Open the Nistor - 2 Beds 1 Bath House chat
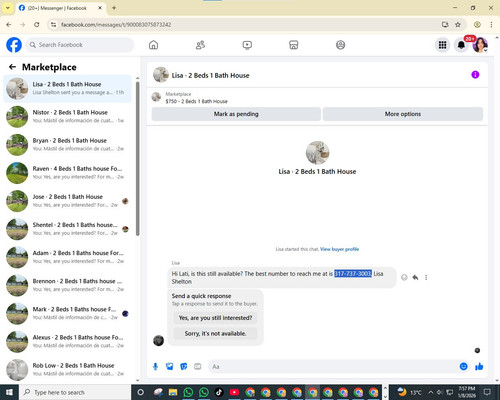The width and height of the screenshot is (500, 400). click(x=67, y=116)
